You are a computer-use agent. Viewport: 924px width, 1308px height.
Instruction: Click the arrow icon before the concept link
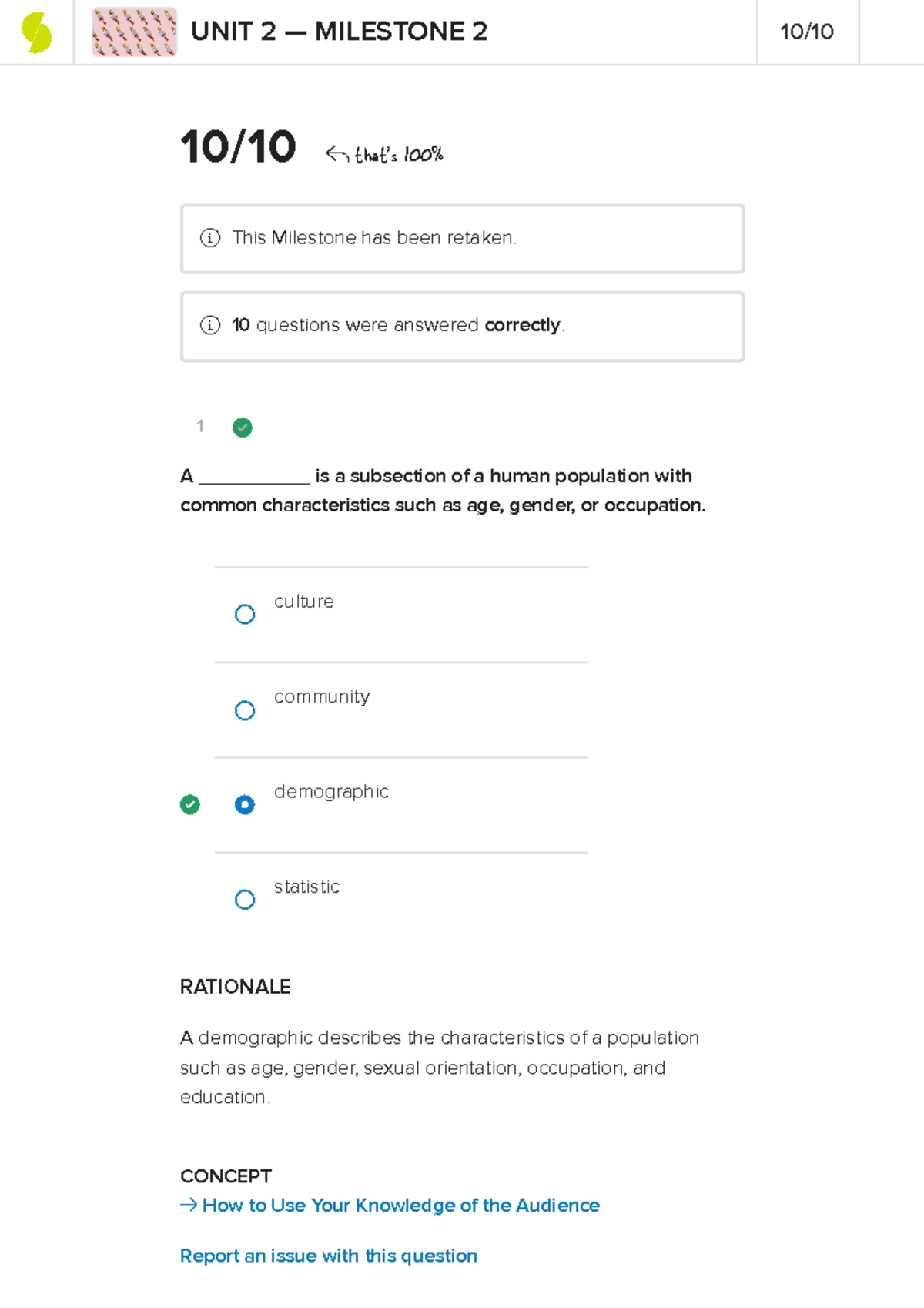[188, 1205]
